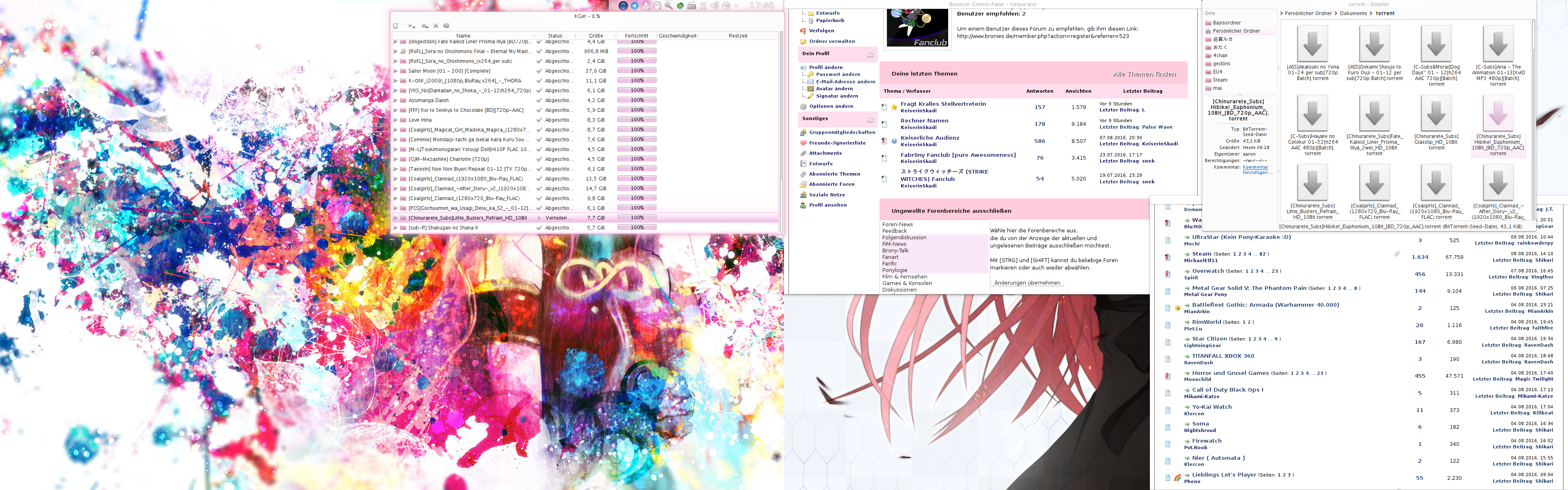Click the scissors clipboard tray icon
1568x490 pixels.
[703, 5]
